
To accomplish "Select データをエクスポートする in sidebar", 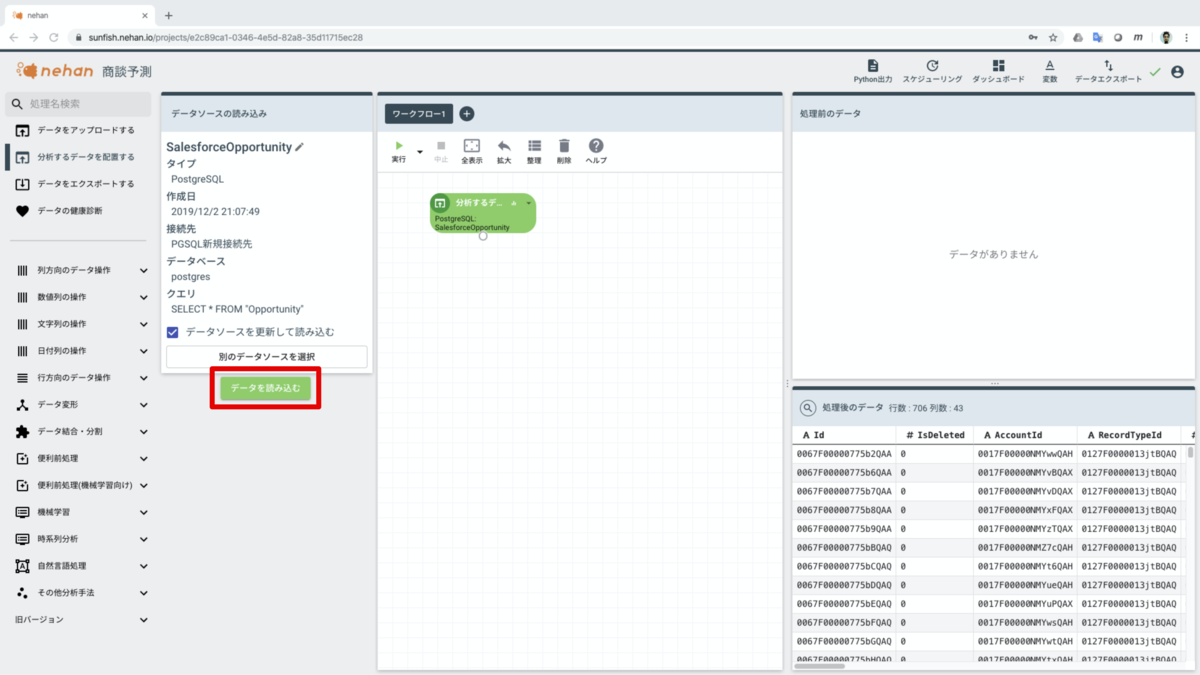I will [77, 184].
